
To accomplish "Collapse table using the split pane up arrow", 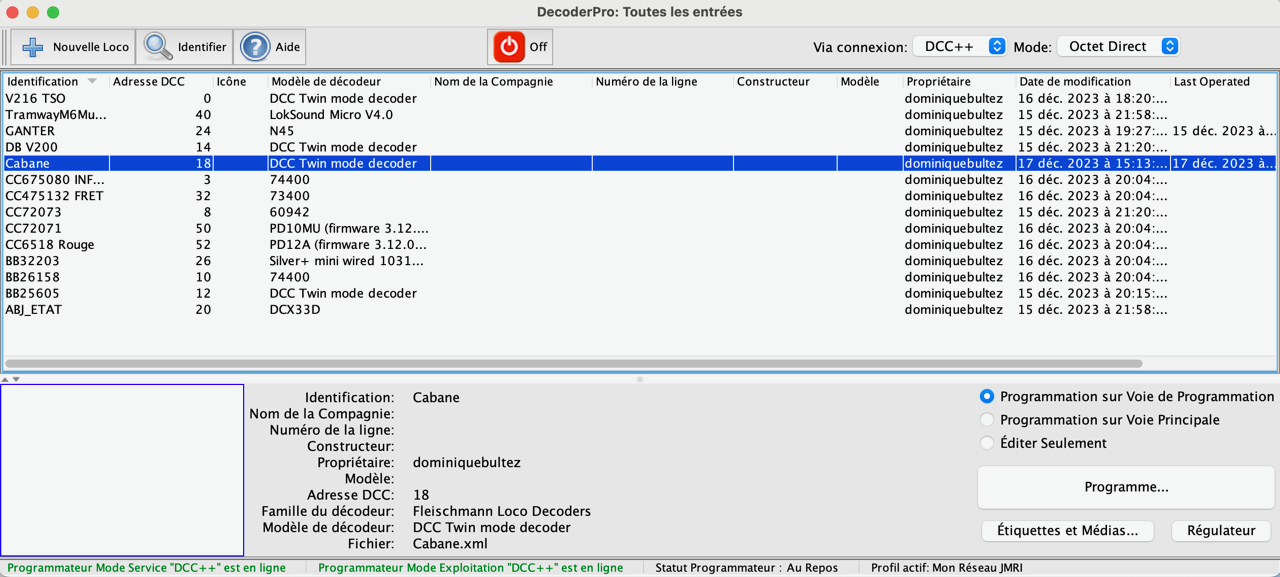I will 5,379.
